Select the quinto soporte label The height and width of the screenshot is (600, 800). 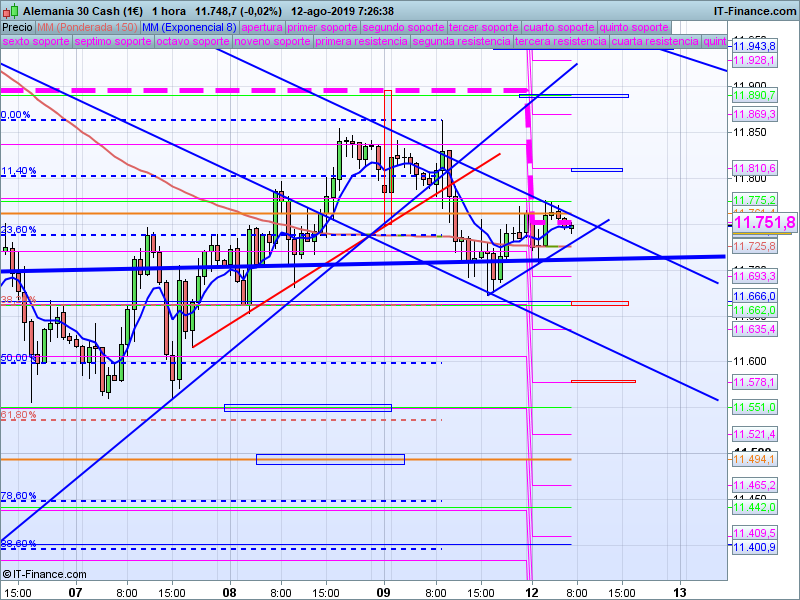[x=634, y=27]
